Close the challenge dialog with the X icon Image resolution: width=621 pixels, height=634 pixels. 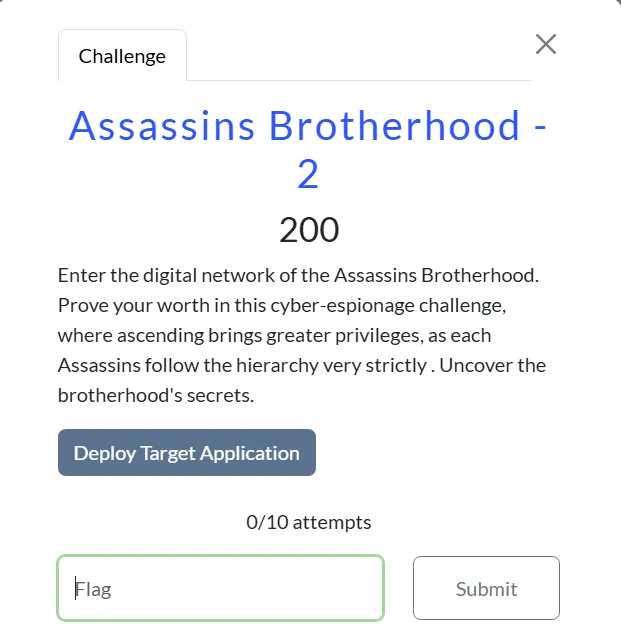click(x=546, y=44)
